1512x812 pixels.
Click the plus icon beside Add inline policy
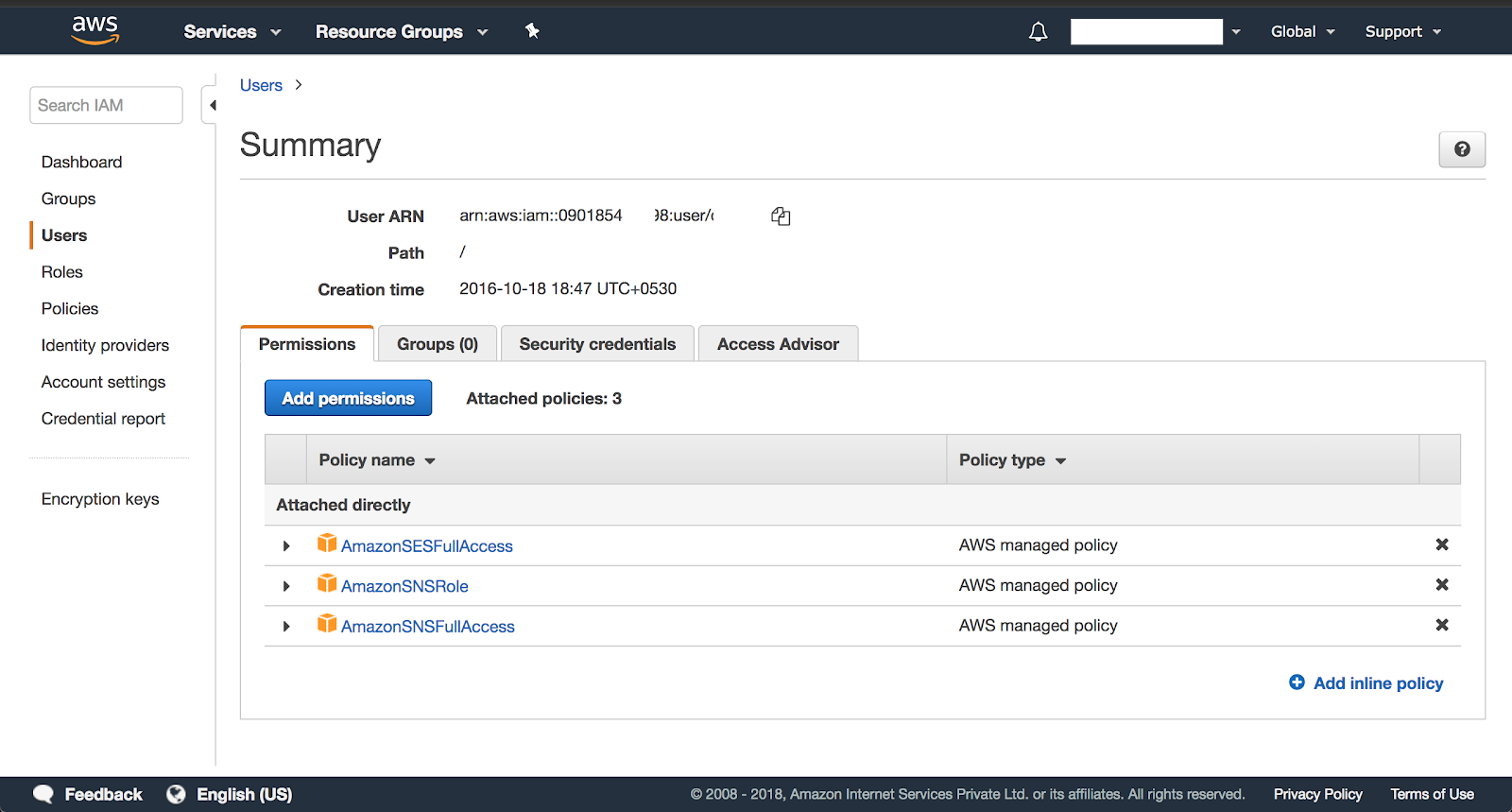click(1297, 682)
